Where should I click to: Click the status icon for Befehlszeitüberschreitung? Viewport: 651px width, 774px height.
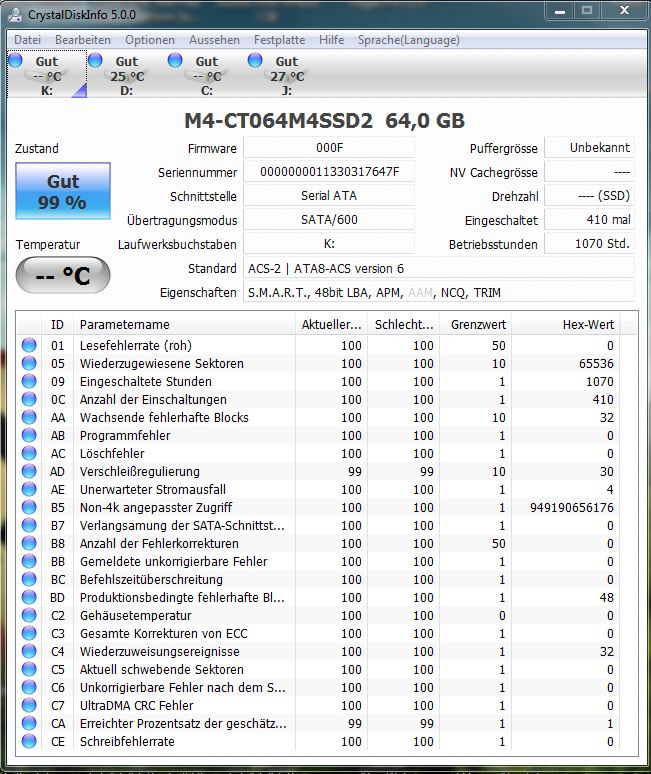[29, 579]
